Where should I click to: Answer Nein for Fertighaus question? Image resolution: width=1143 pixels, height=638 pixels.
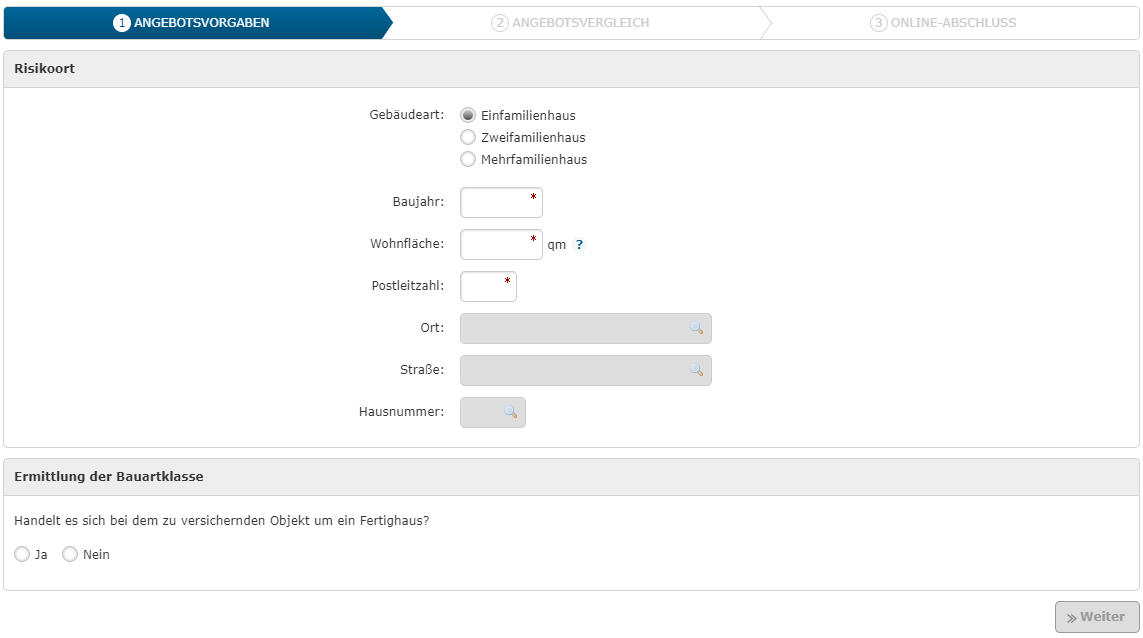70,555
